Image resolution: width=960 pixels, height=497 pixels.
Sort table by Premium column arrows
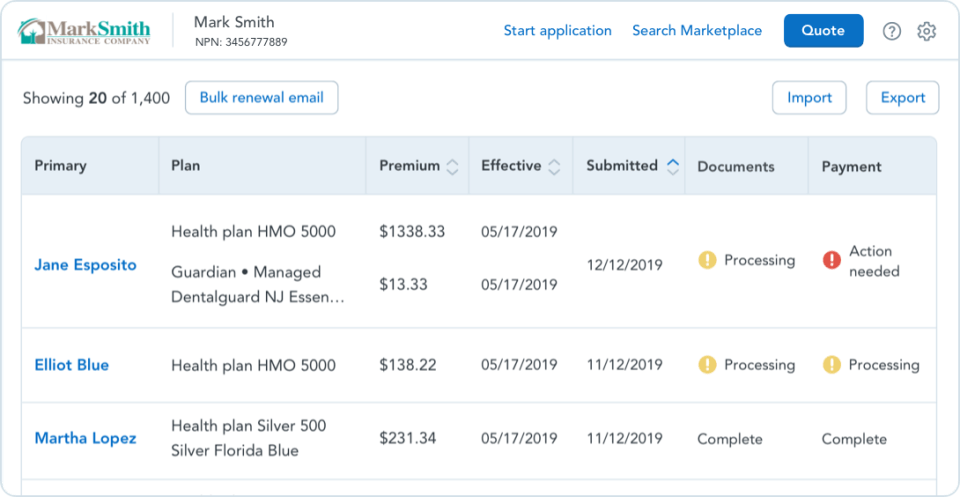(452, 167)
